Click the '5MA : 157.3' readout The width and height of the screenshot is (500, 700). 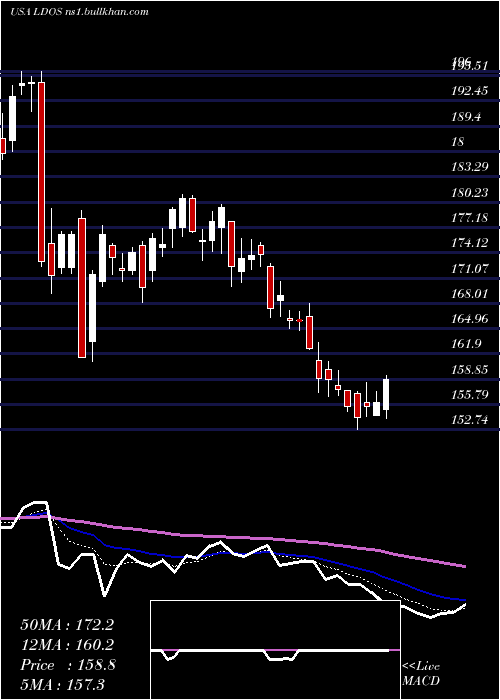62,684
